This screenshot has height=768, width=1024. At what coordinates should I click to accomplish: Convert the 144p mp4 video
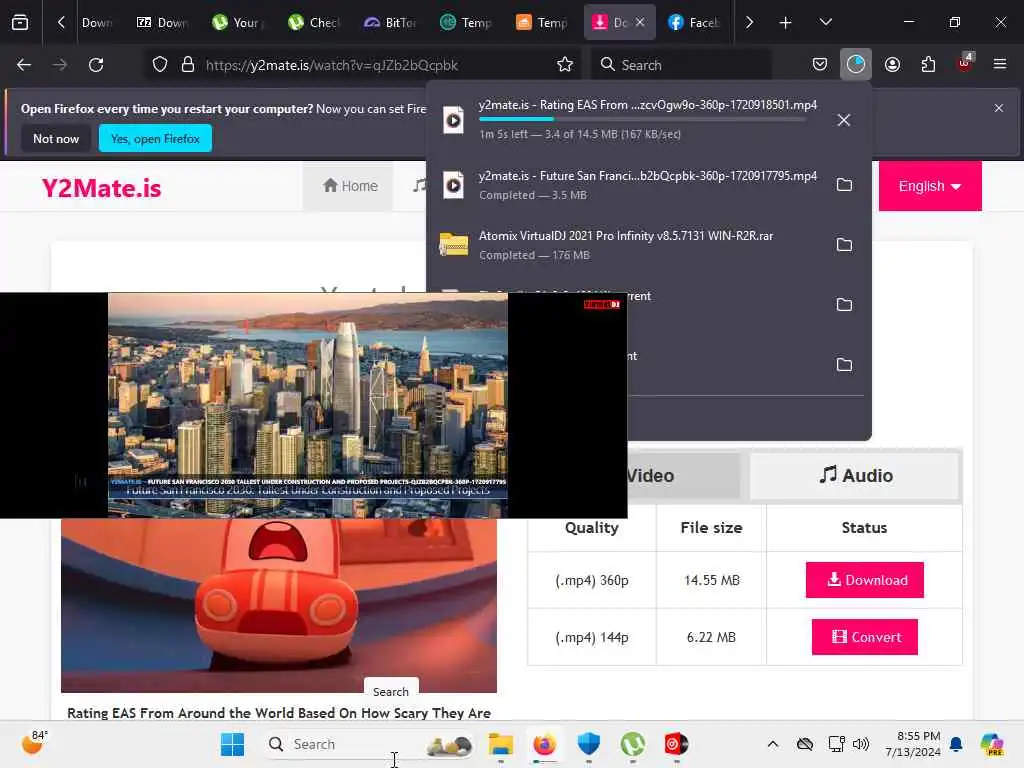pyautogui.click(x=865, y=637)
